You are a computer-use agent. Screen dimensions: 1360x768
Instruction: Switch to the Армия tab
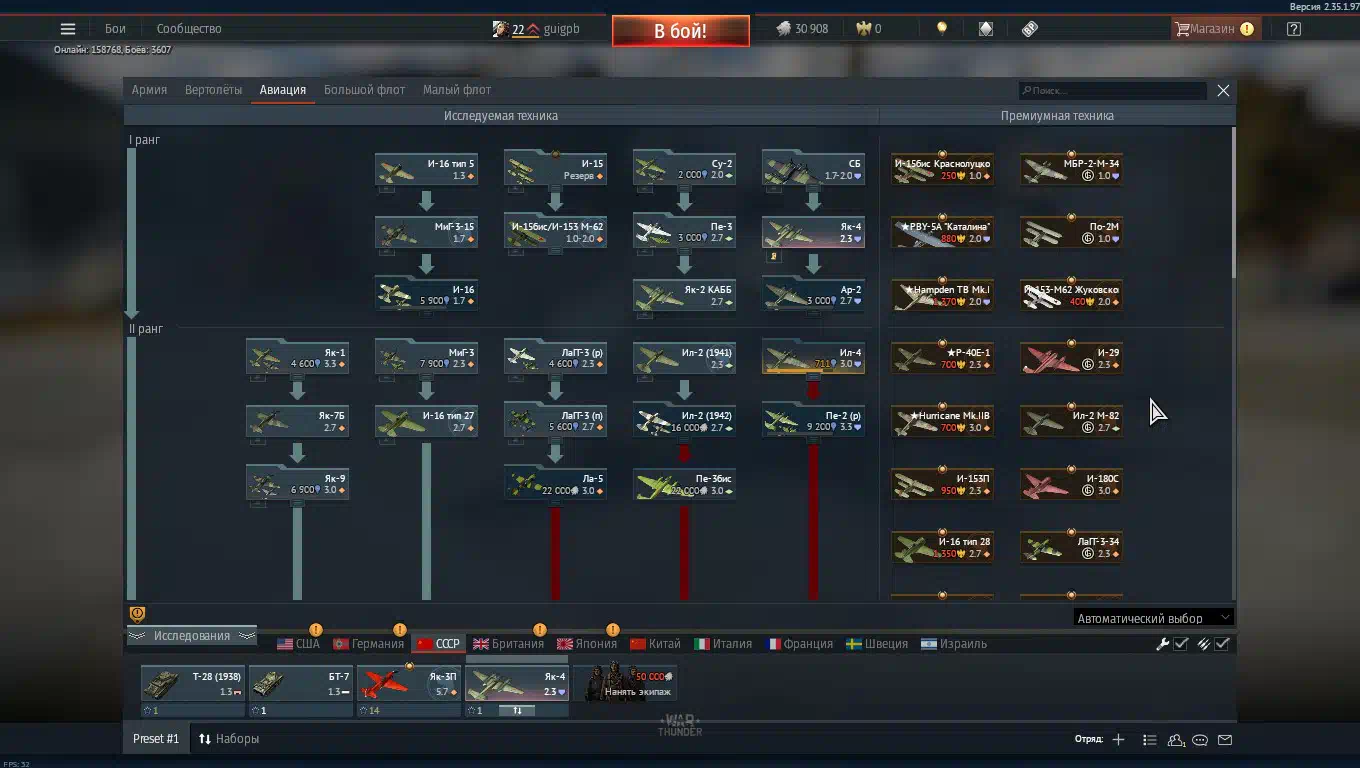[149, 90]
